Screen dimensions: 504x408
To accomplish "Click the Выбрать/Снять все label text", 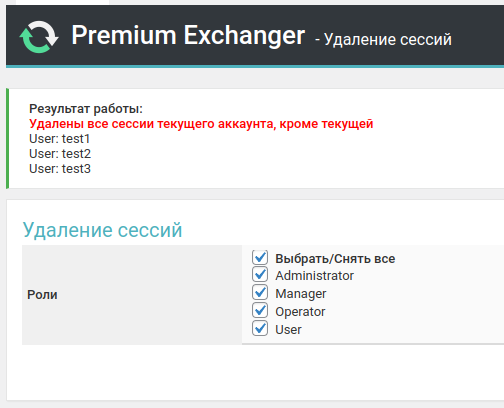I will (335, 259).
